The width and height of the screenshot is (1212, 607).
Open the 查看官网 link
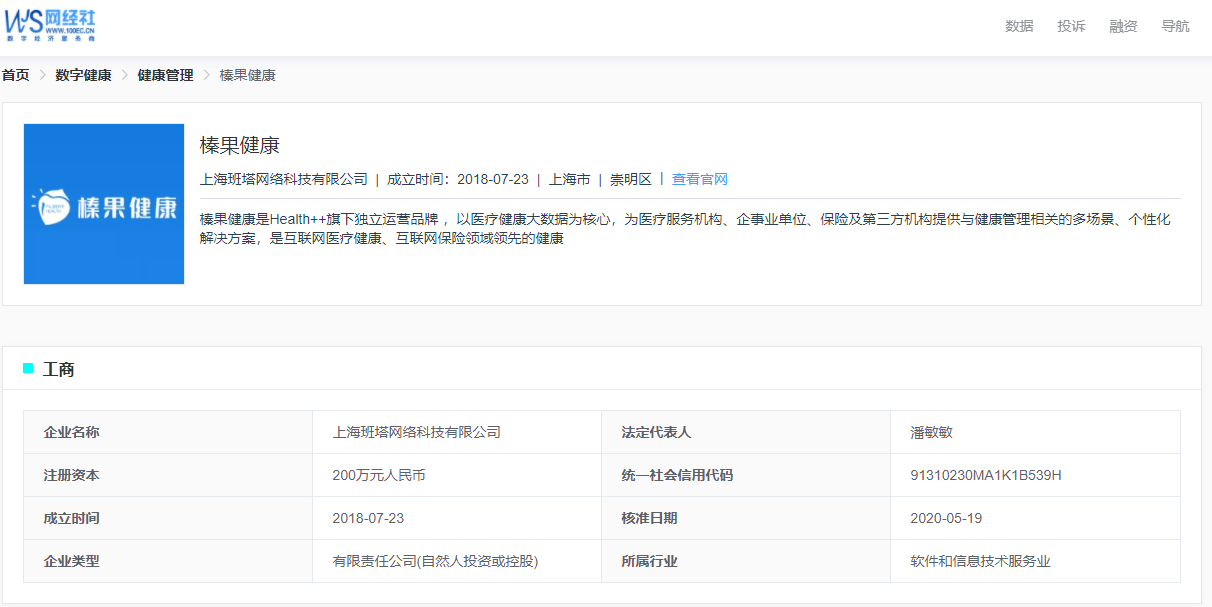click(700, 179)
